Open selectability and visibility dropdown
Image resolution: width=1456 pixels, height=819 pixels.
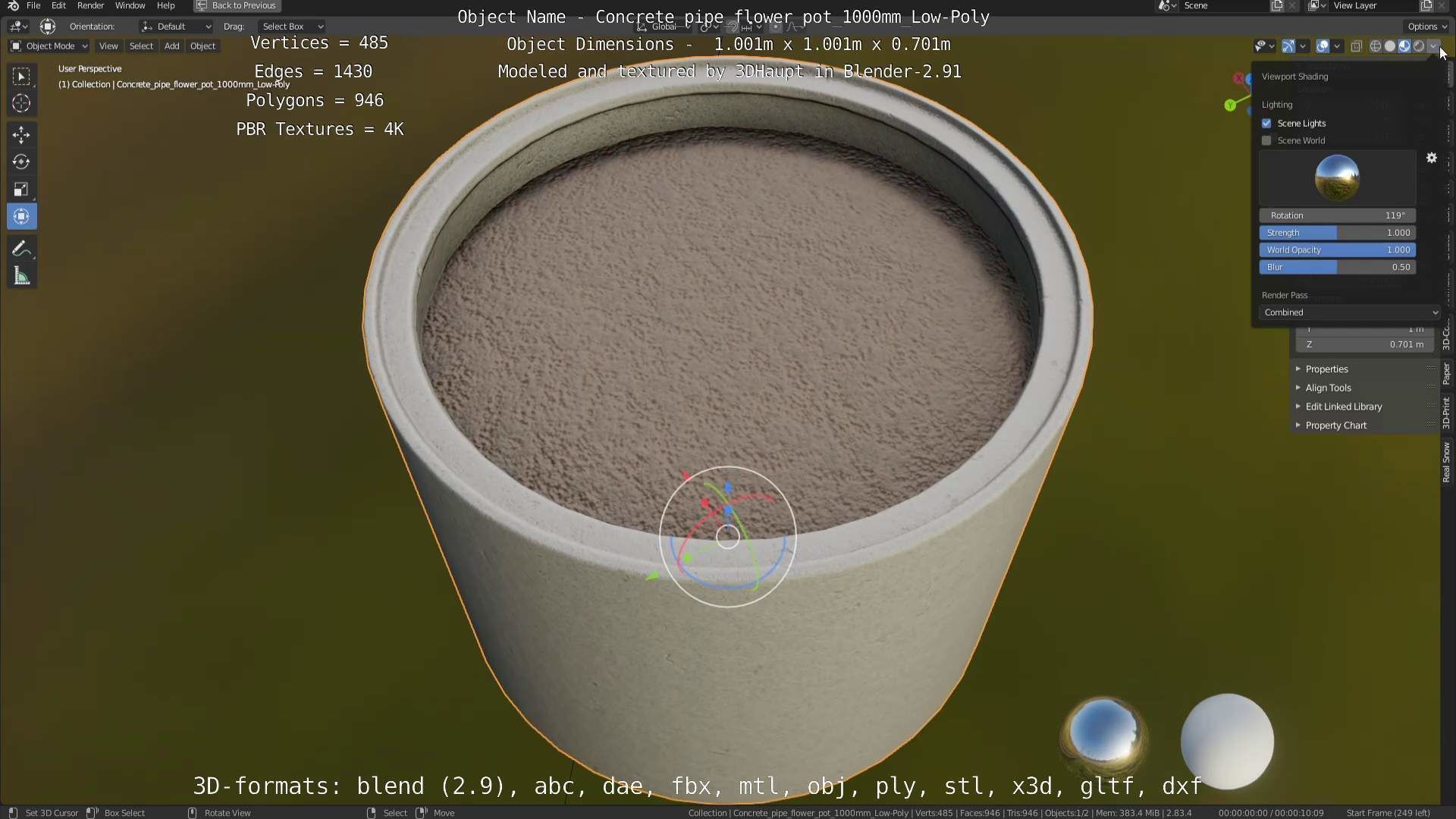(1264, 46)
